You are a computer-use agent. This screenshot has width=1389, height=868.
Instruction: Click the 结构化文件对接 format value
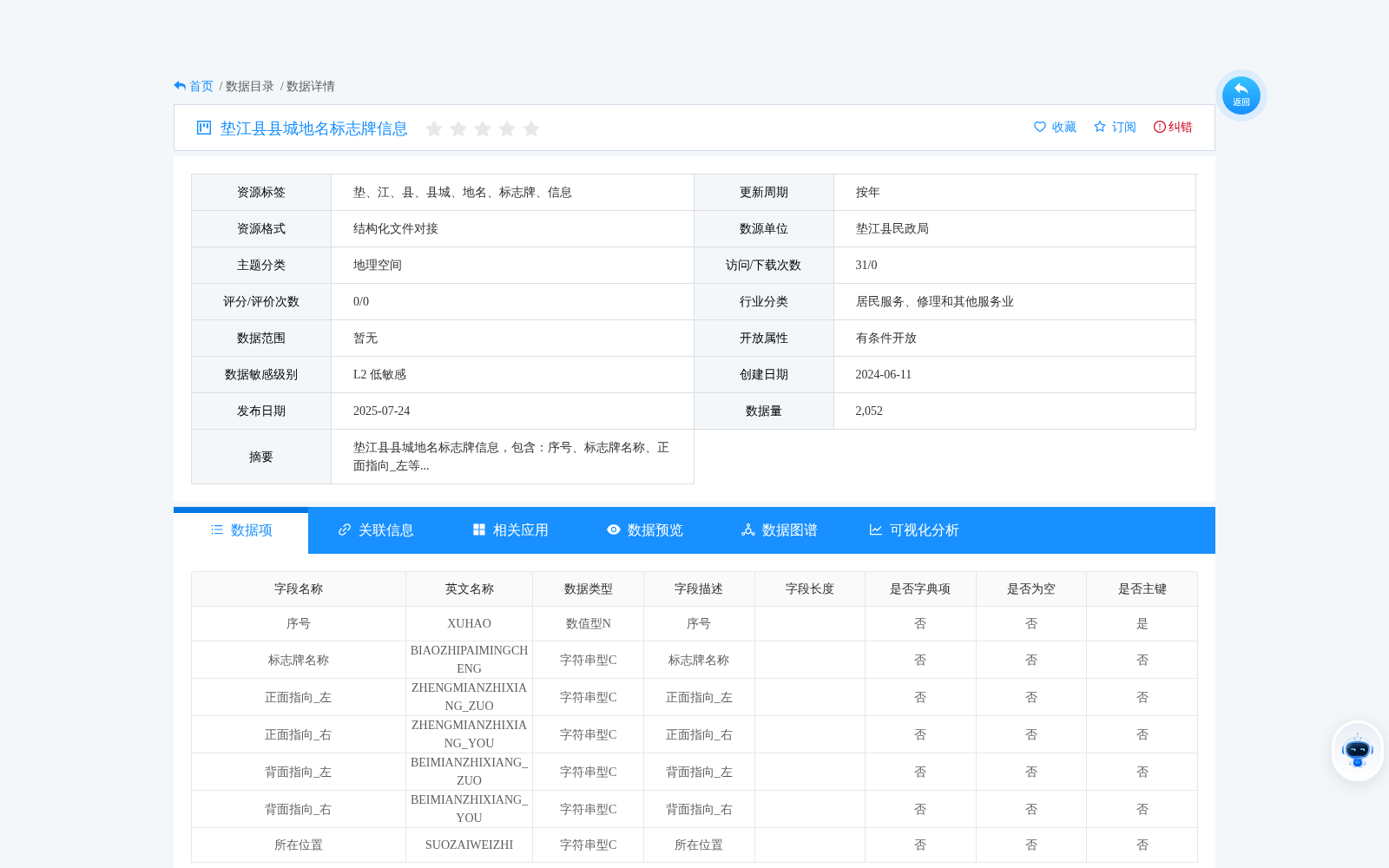point(396,228)
